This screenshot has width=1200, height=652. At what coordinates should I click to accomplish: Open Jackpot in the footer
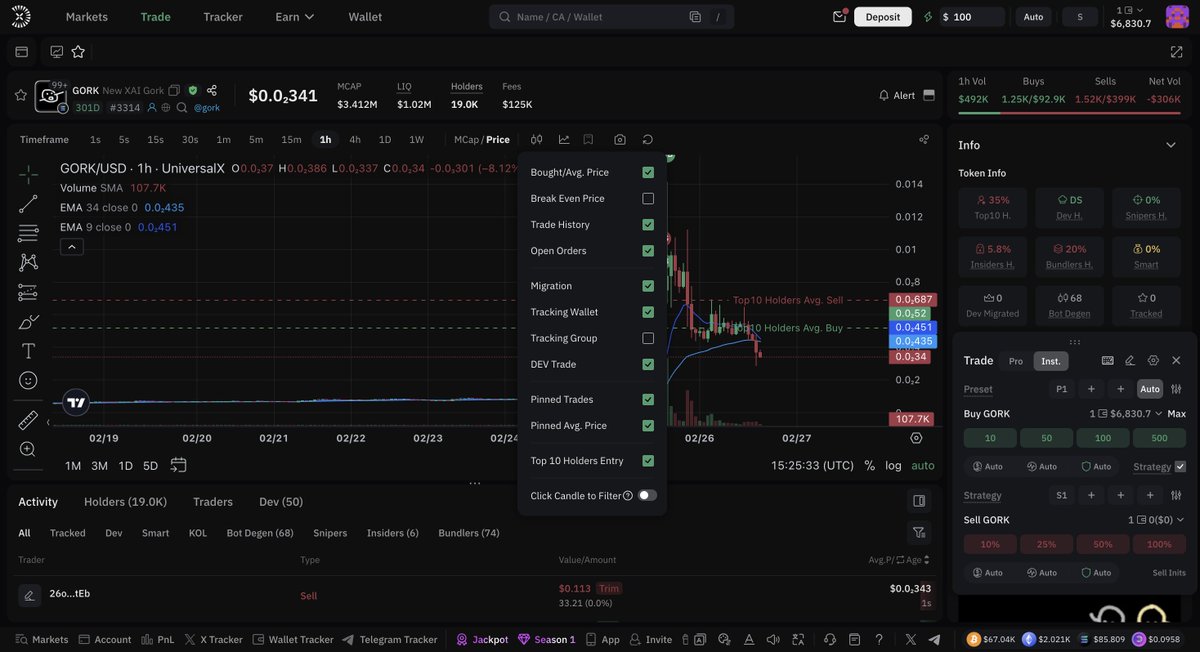tap(482, 639)
